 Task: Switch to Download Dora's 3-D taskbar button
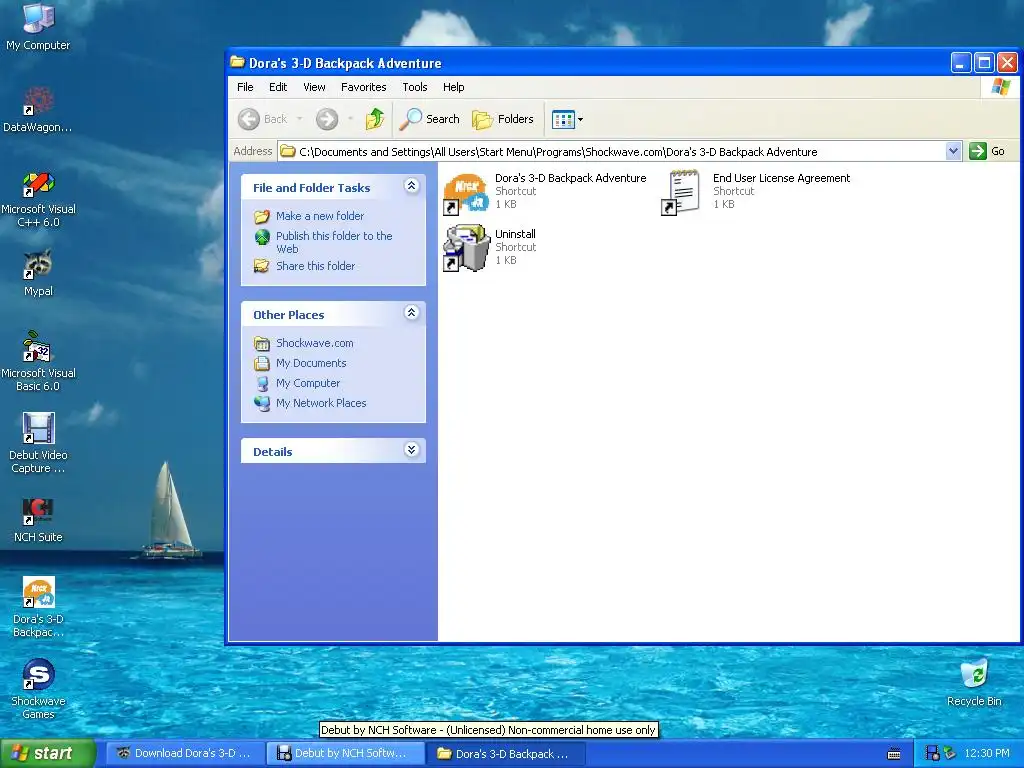(184, 753)
